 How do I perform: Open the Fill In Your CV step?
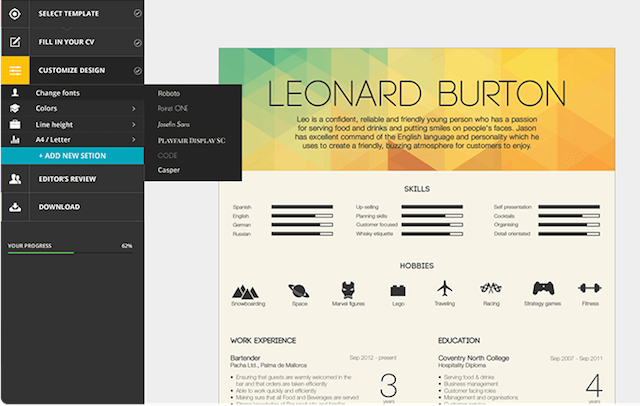pyautogui.click(x=67, y=42)
